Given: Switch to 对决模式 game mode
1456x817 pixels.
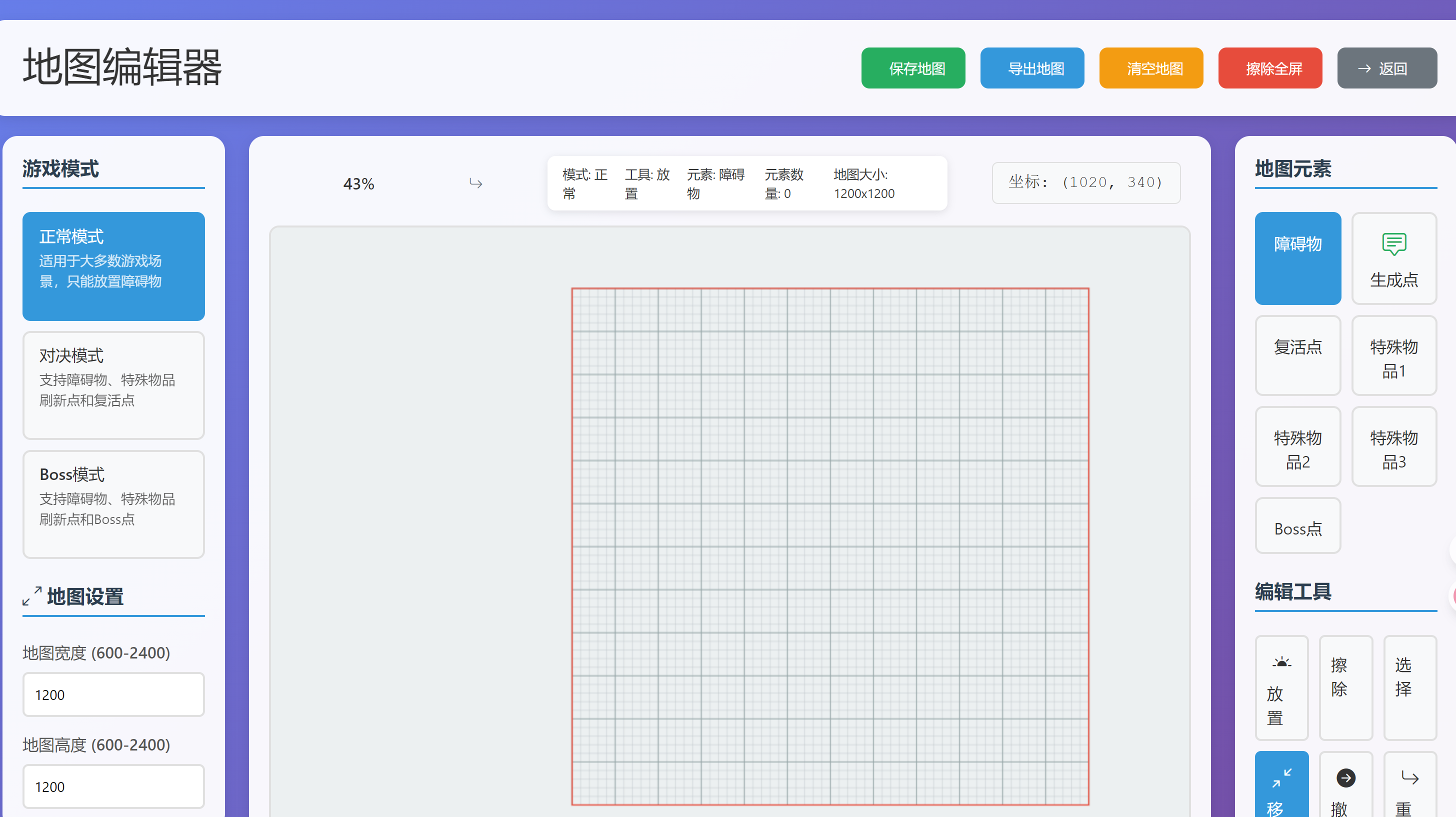Looking at the screenshot, I should [x=113, y=385].
